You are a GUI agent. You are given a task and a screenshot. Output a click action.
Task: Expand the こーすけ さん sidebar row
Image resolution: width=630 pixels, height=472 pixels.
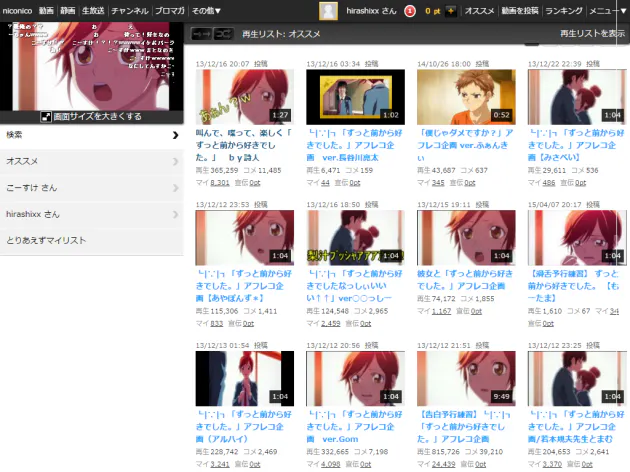[175, 188]
